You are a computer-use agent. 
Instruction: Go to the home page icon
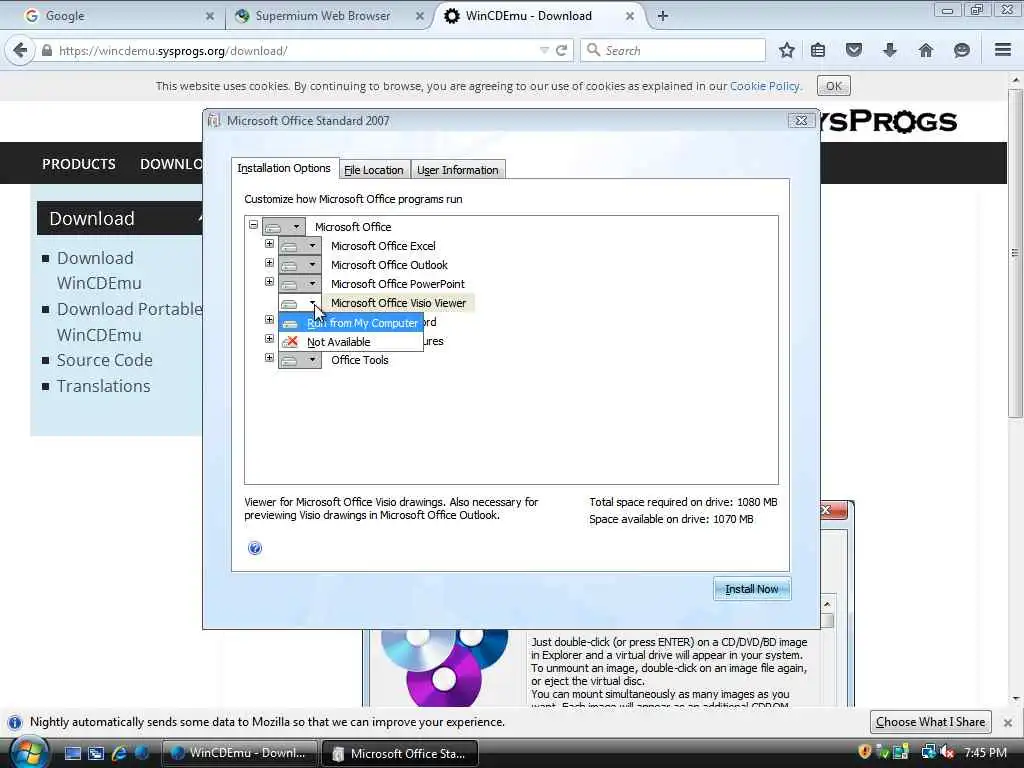tap(925, 50)
